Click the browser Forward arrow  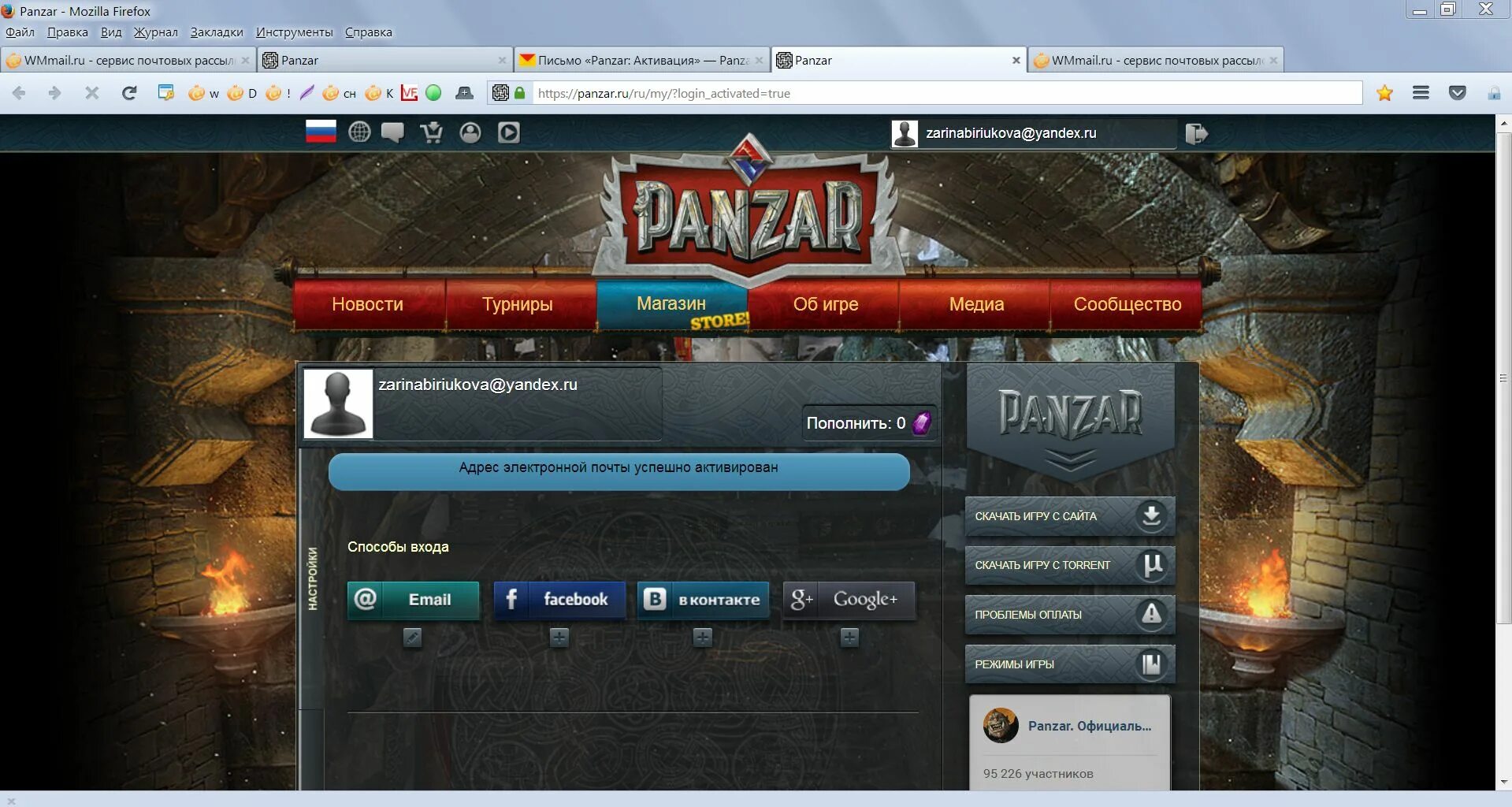point(54,93)
